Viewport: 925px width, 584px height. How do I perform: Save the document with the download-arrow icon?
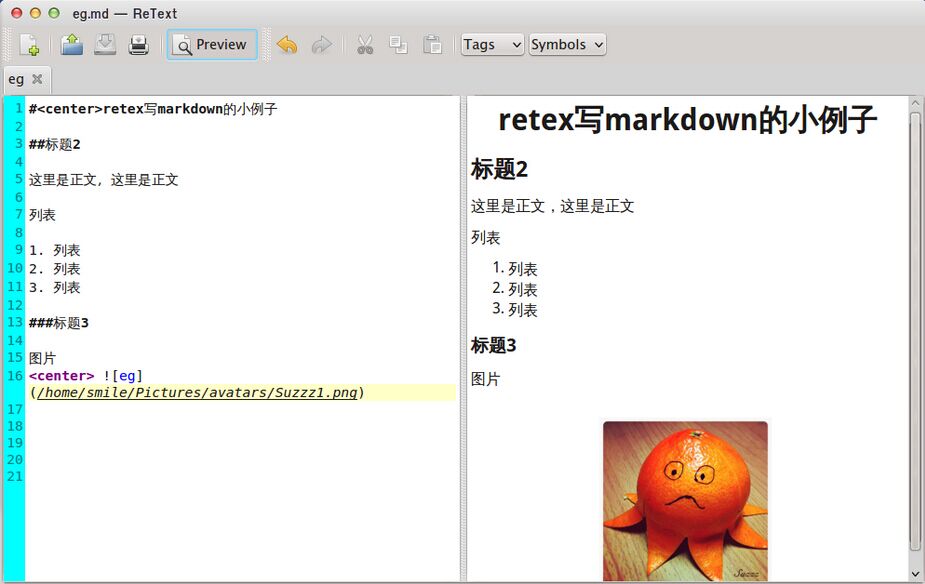[x=105, y=45]
